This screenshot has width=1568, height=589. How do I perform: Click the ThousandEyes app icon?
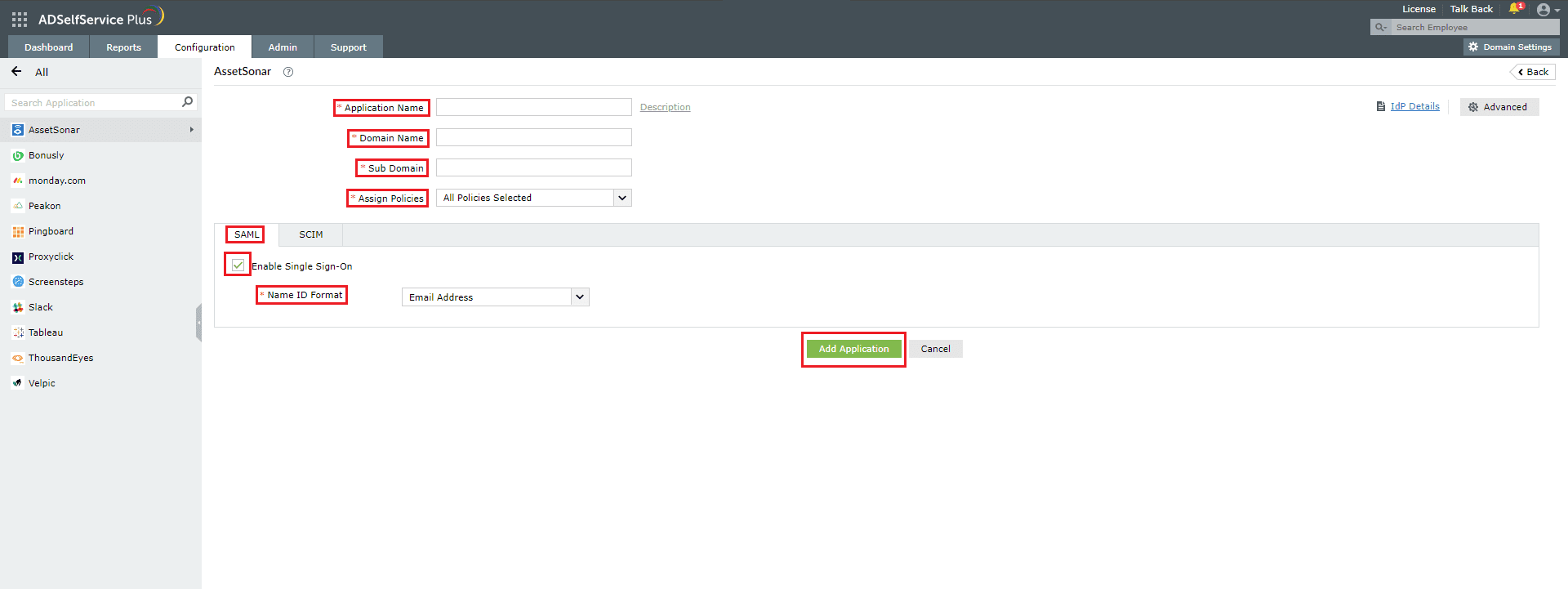pyautogui.click(x=18, y=358)
